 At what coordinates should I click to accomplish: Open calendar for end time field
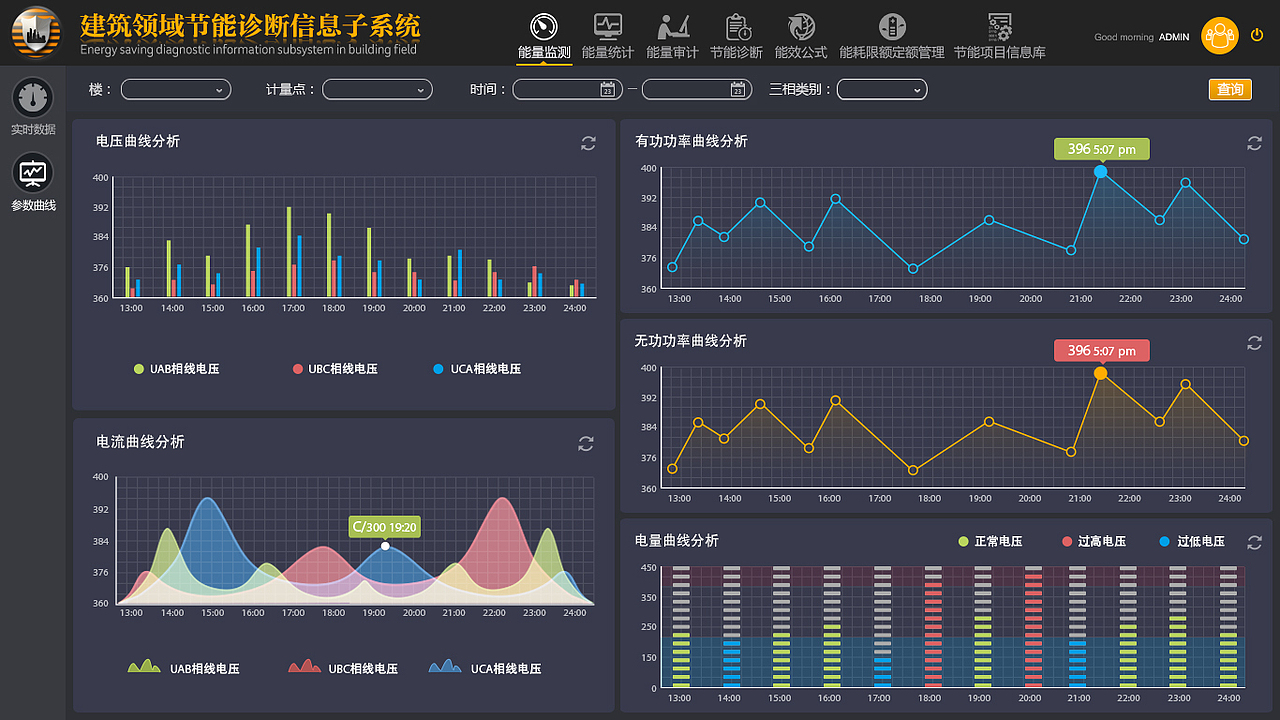pos(737,90)
